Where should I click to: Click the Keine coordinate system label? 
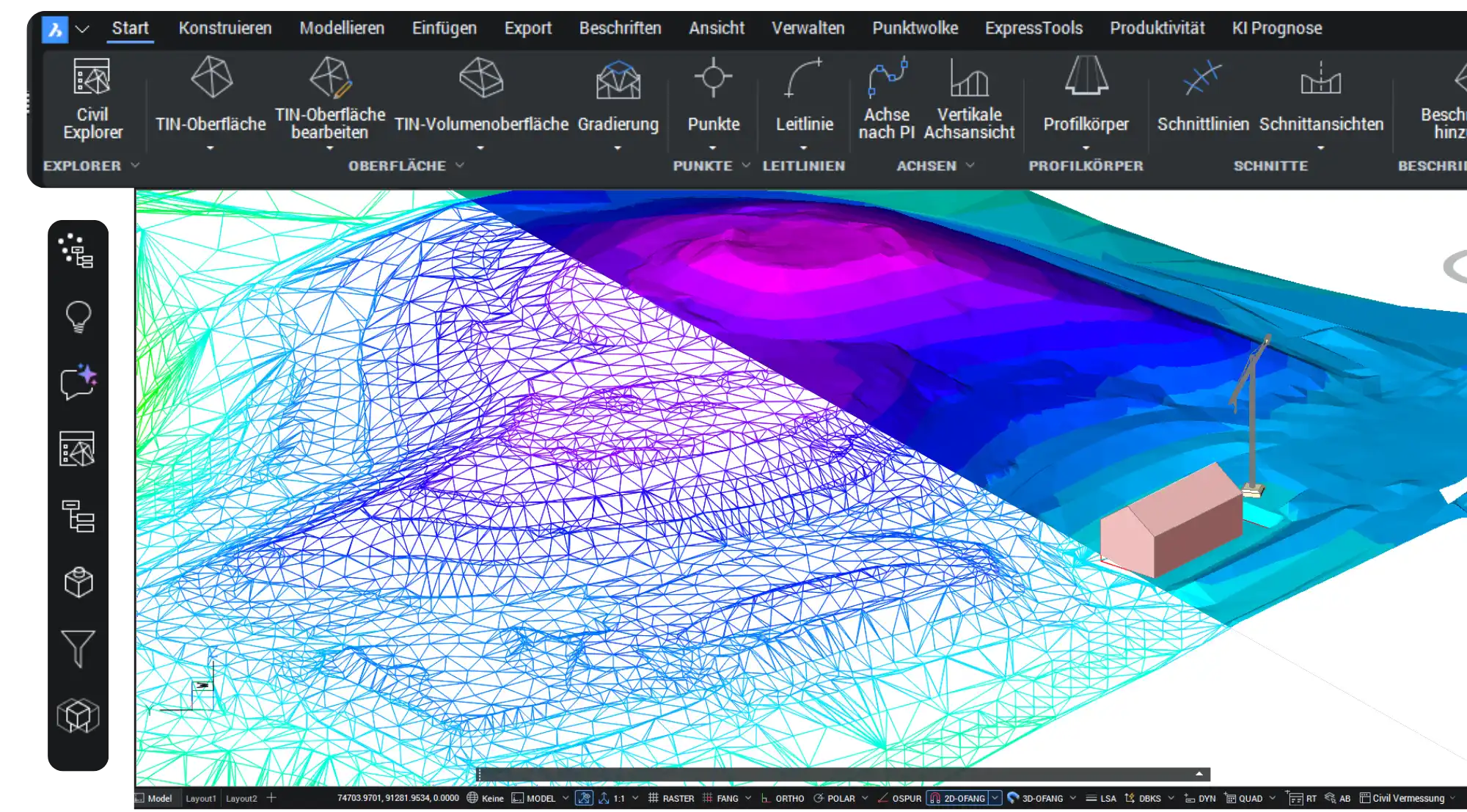click(x=492, y=798)
